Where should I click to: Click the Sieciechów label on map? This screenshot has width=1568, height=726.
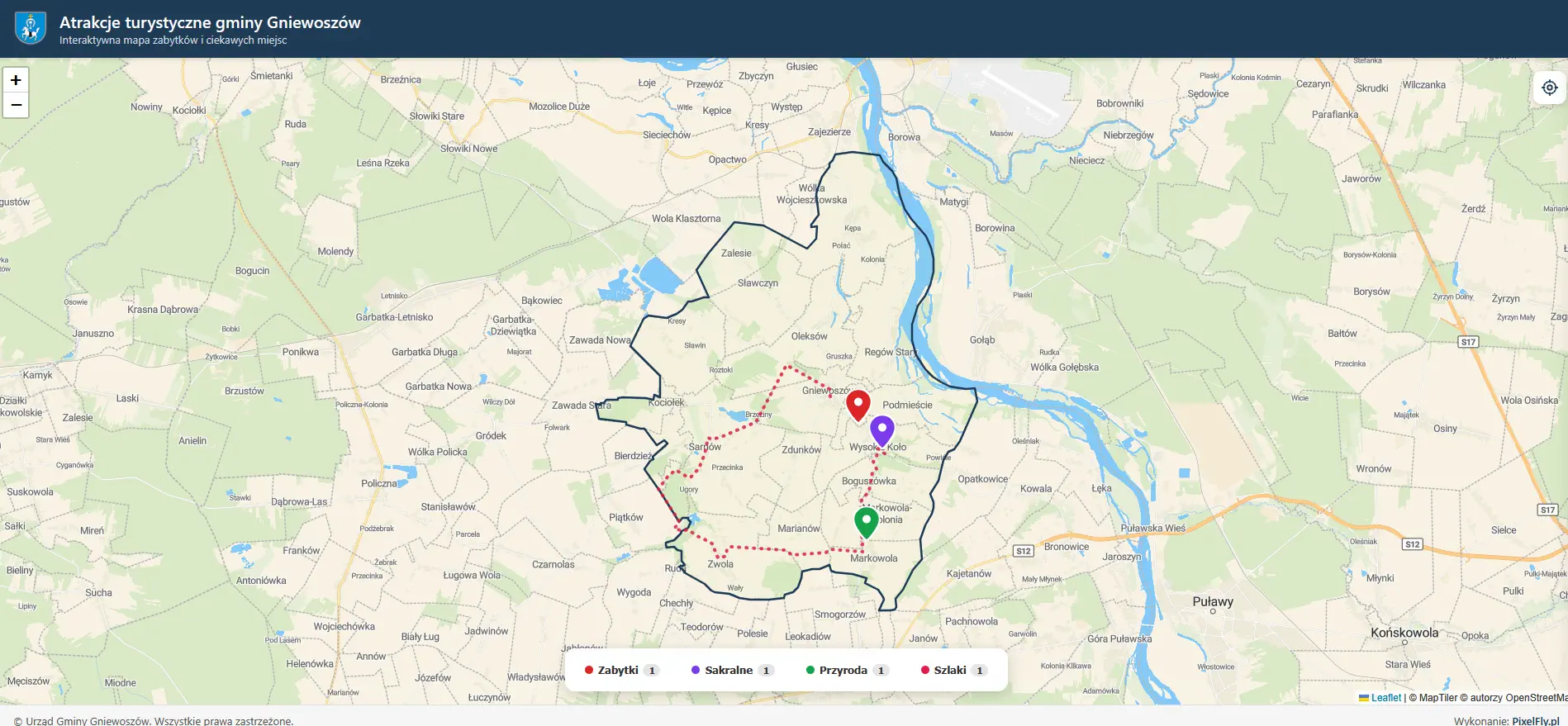point(667,135)
